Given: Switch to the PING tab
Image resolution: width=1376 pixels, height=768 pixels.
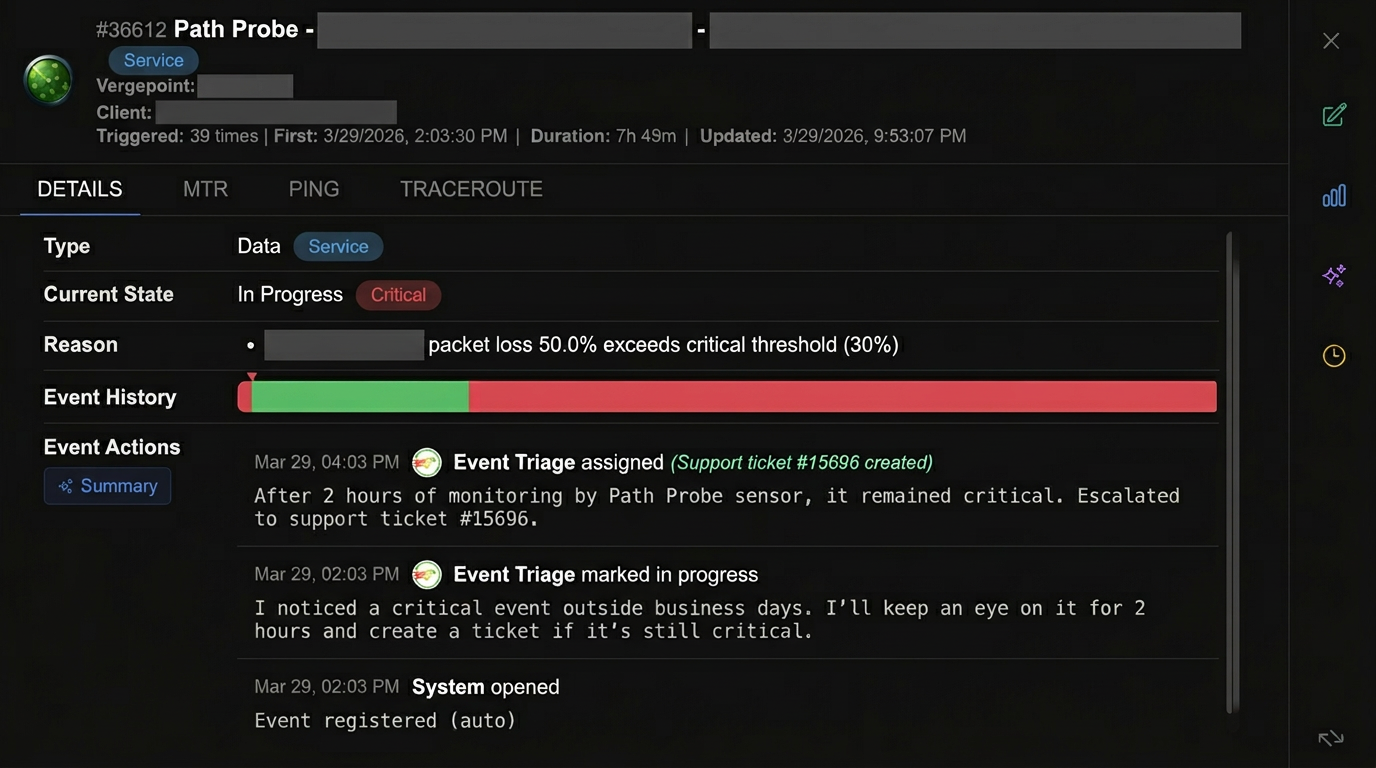Looking at the screenshot, I should pyautogui.click(x=313, y=189).
